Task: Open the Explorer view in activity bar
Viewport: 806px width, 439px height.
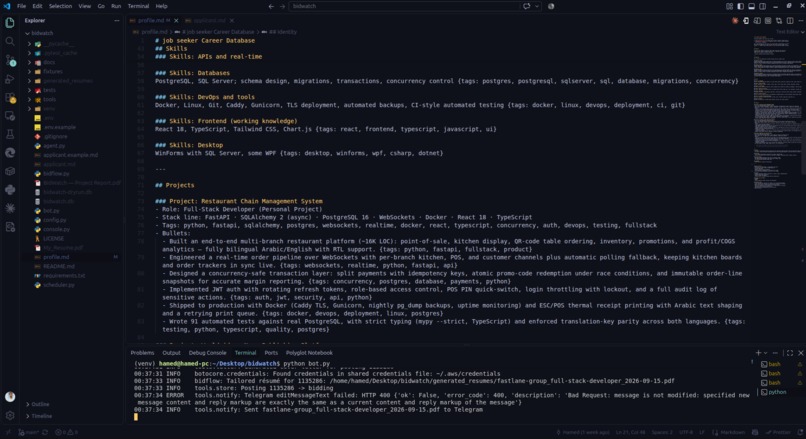Action: coord(10,23)
